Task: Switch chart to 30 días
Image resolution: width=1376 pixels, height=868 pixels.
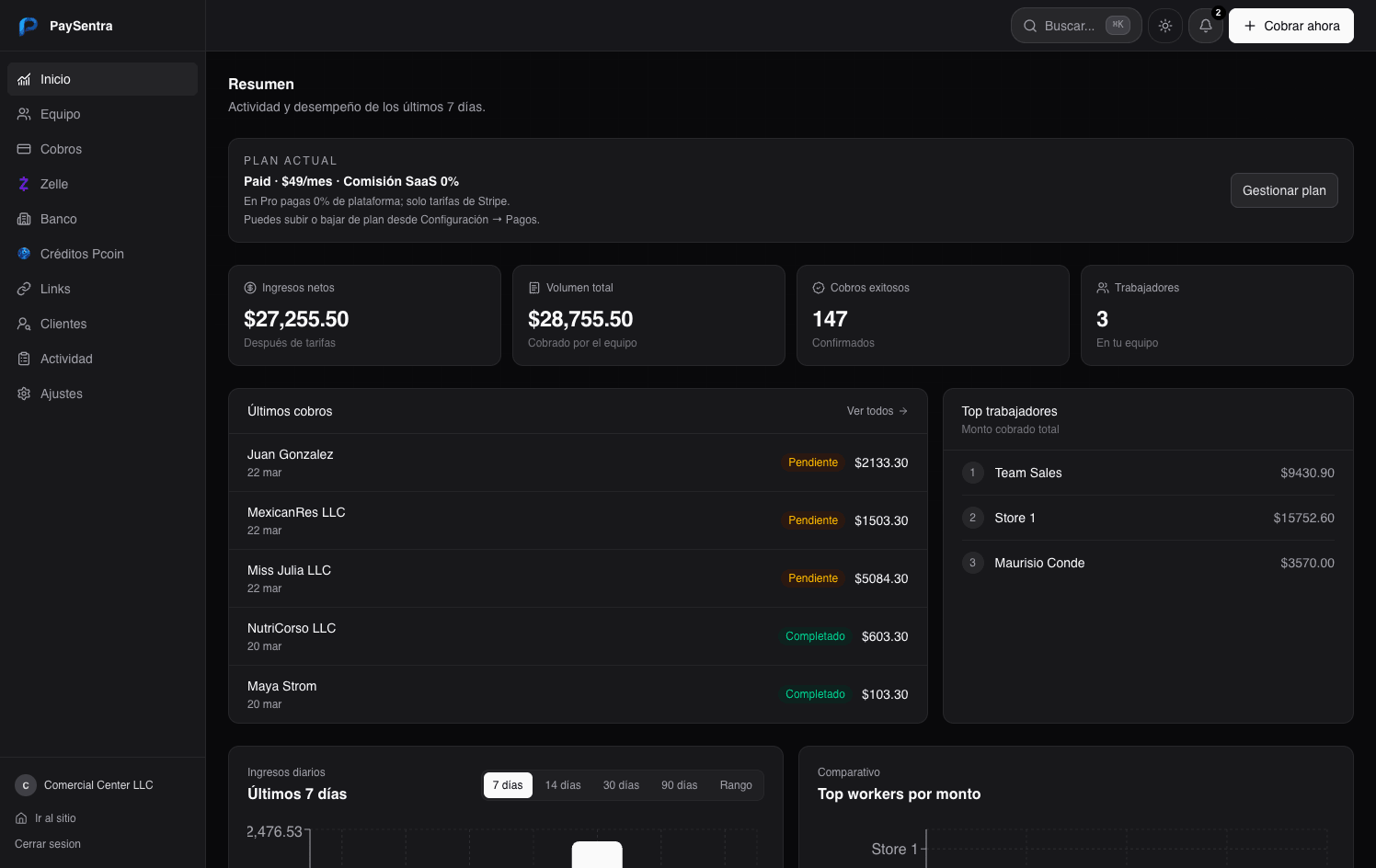Action: click(x=621, y=785)
